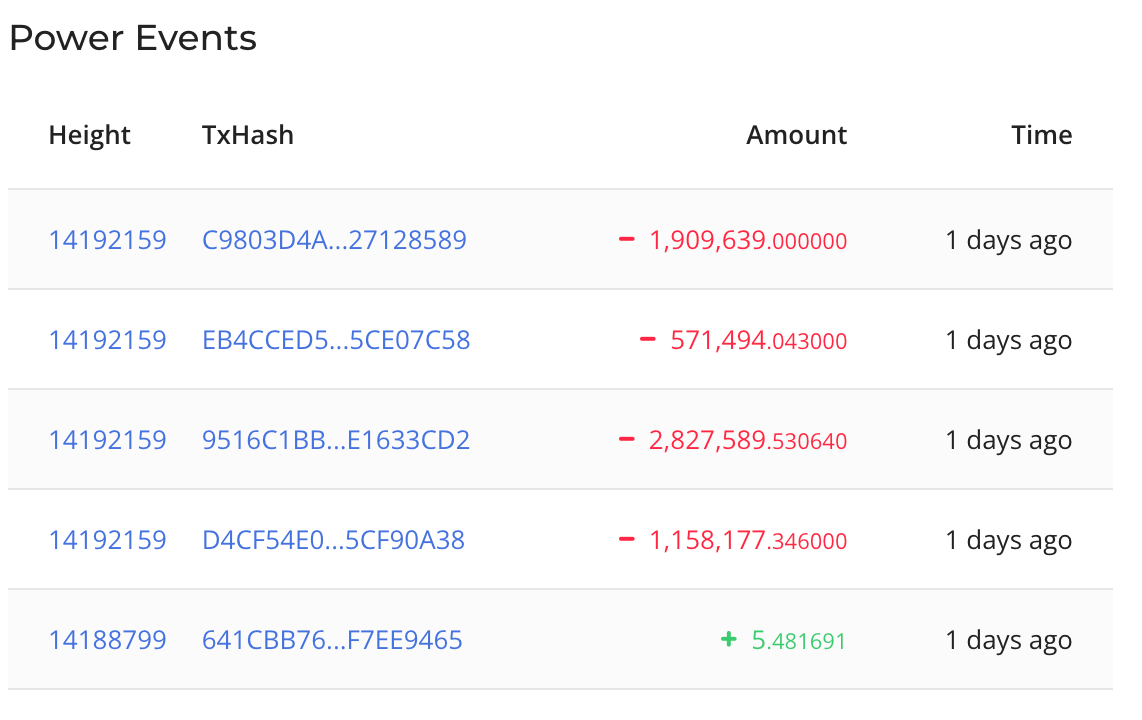This screenshot has width=1142, height=720.
Task: Open block height 14192159 in D4CF54E0 row
Action: (x=108, y=539)
